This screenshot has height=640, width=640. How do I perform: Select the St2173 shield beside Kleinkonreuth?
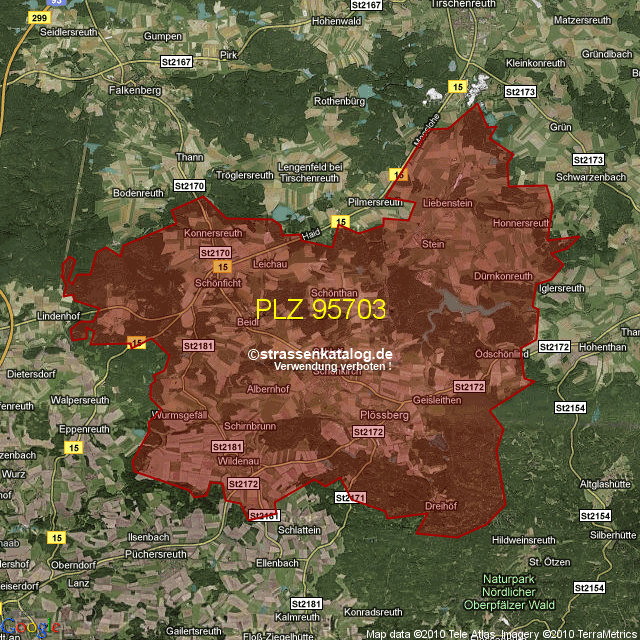click(x=520, y=91)
